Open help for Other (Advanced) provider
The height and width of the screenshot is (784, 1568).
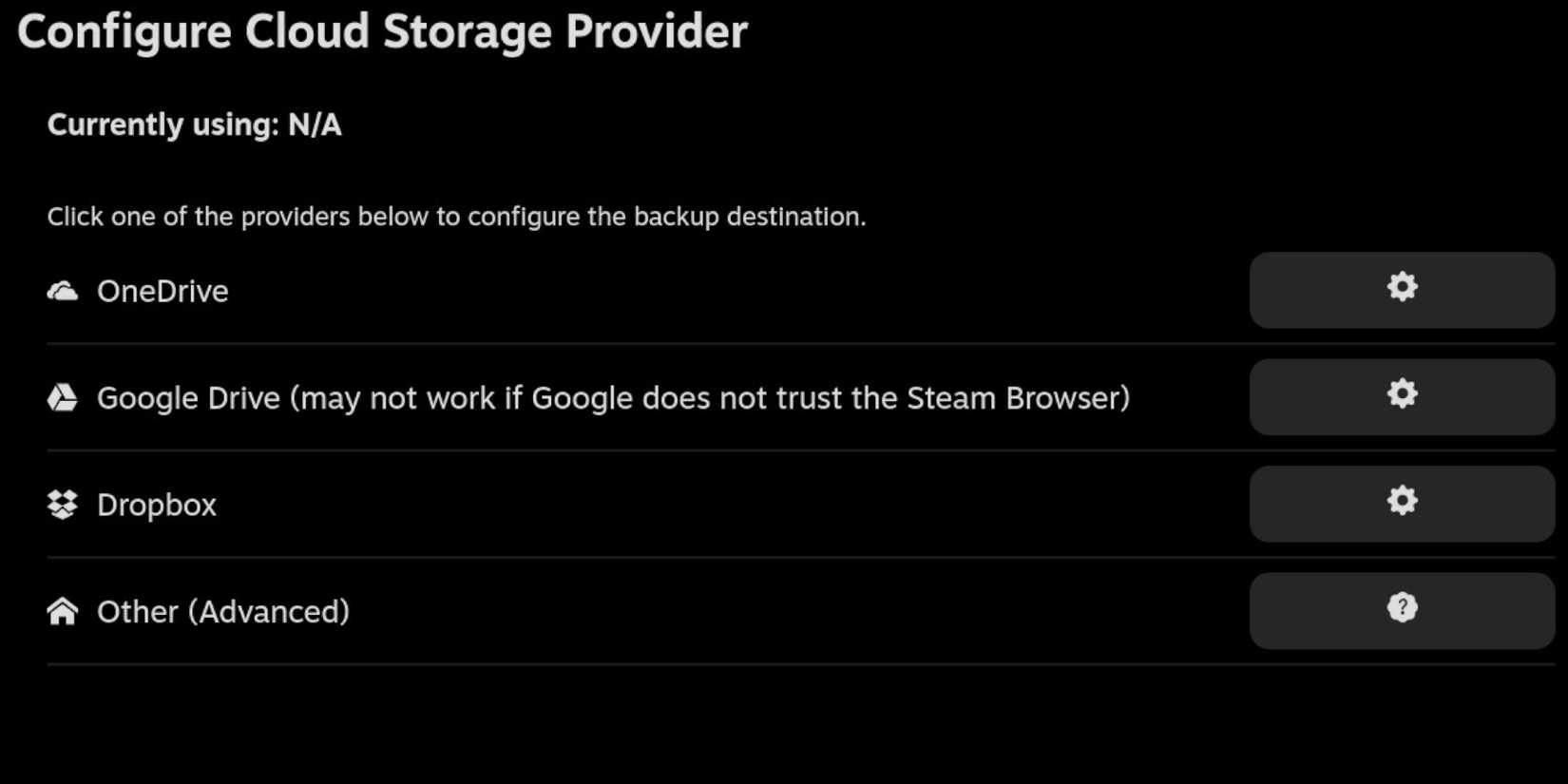coord(1402,611)
